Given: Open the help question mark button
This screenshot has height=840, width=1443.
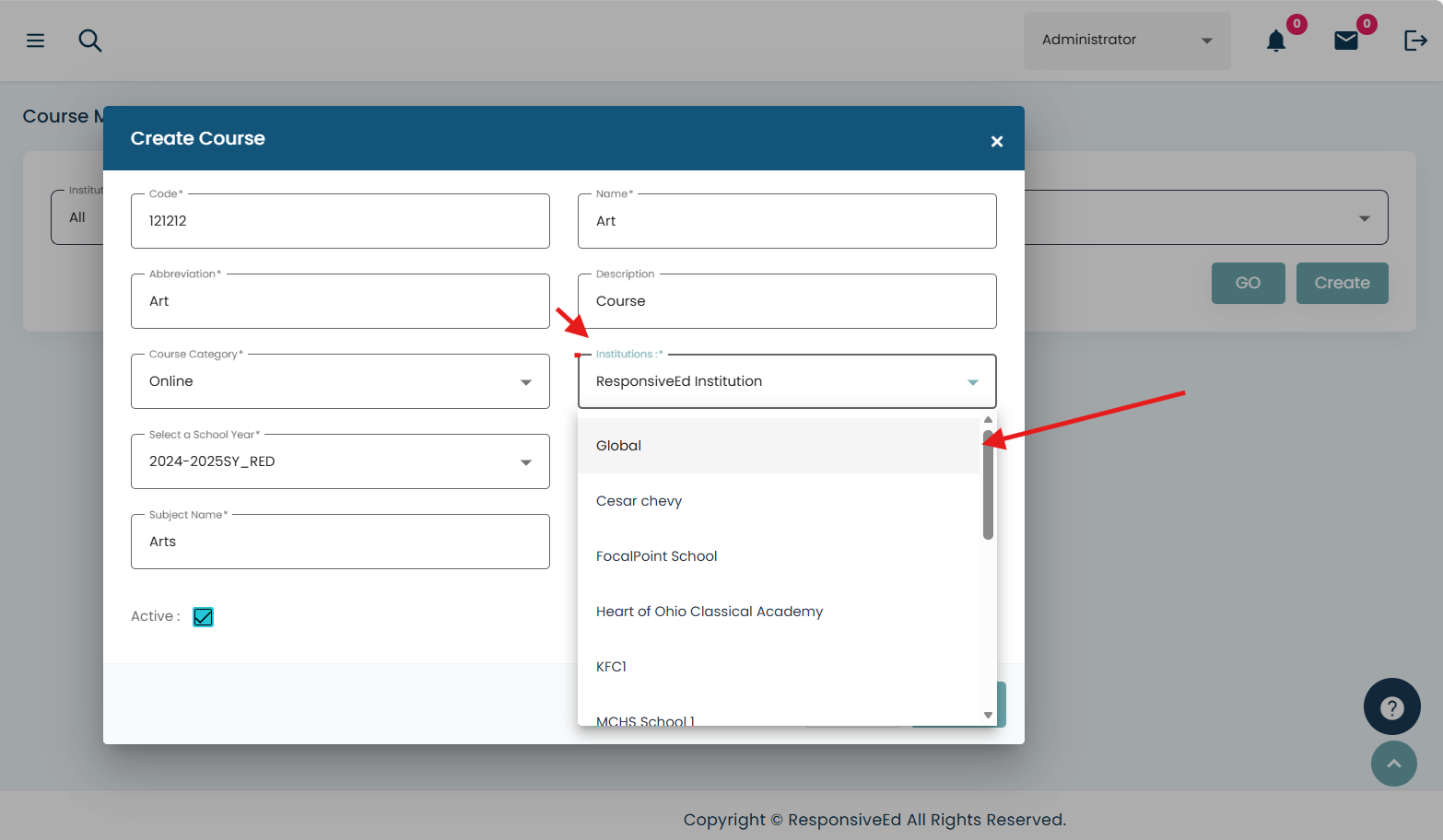Looking at the screenshot, I should [1391, 706].
